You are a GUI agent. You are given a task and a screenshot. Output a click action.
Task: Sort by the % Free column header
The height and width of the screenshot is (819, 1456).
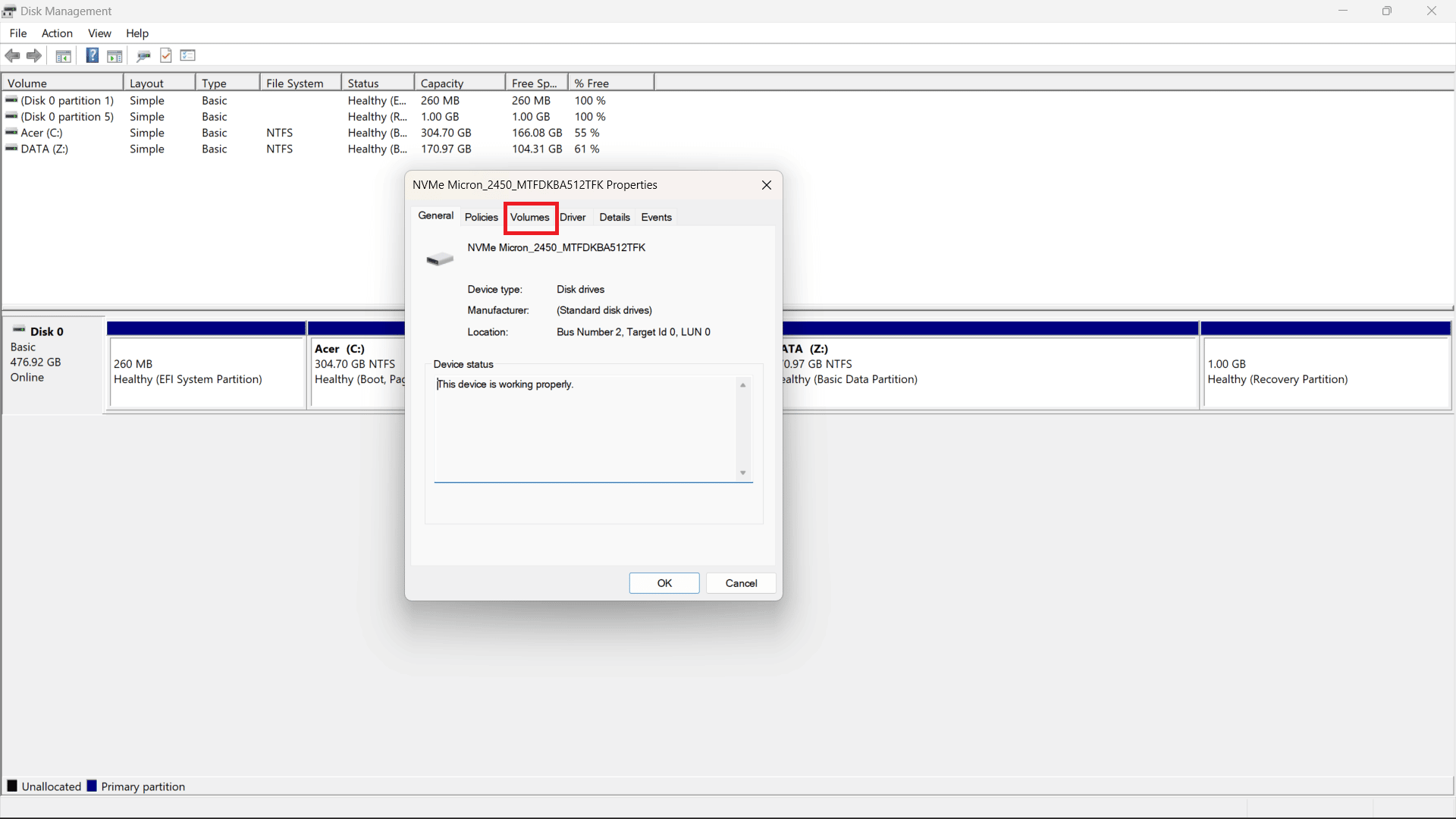pos(611,83)
